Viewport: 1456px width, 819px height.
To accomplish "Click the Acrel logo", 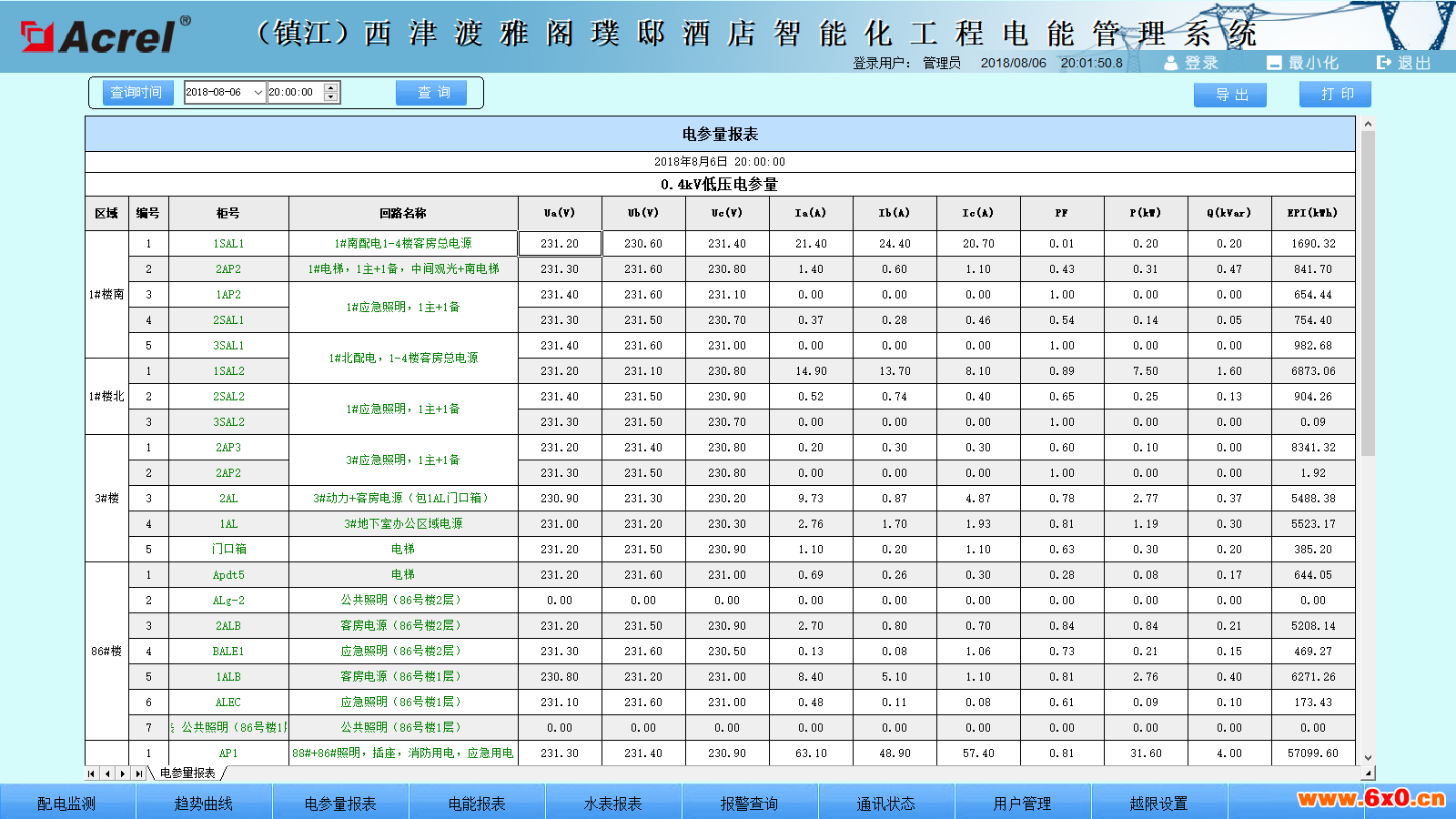I will (x=105, y=35).
